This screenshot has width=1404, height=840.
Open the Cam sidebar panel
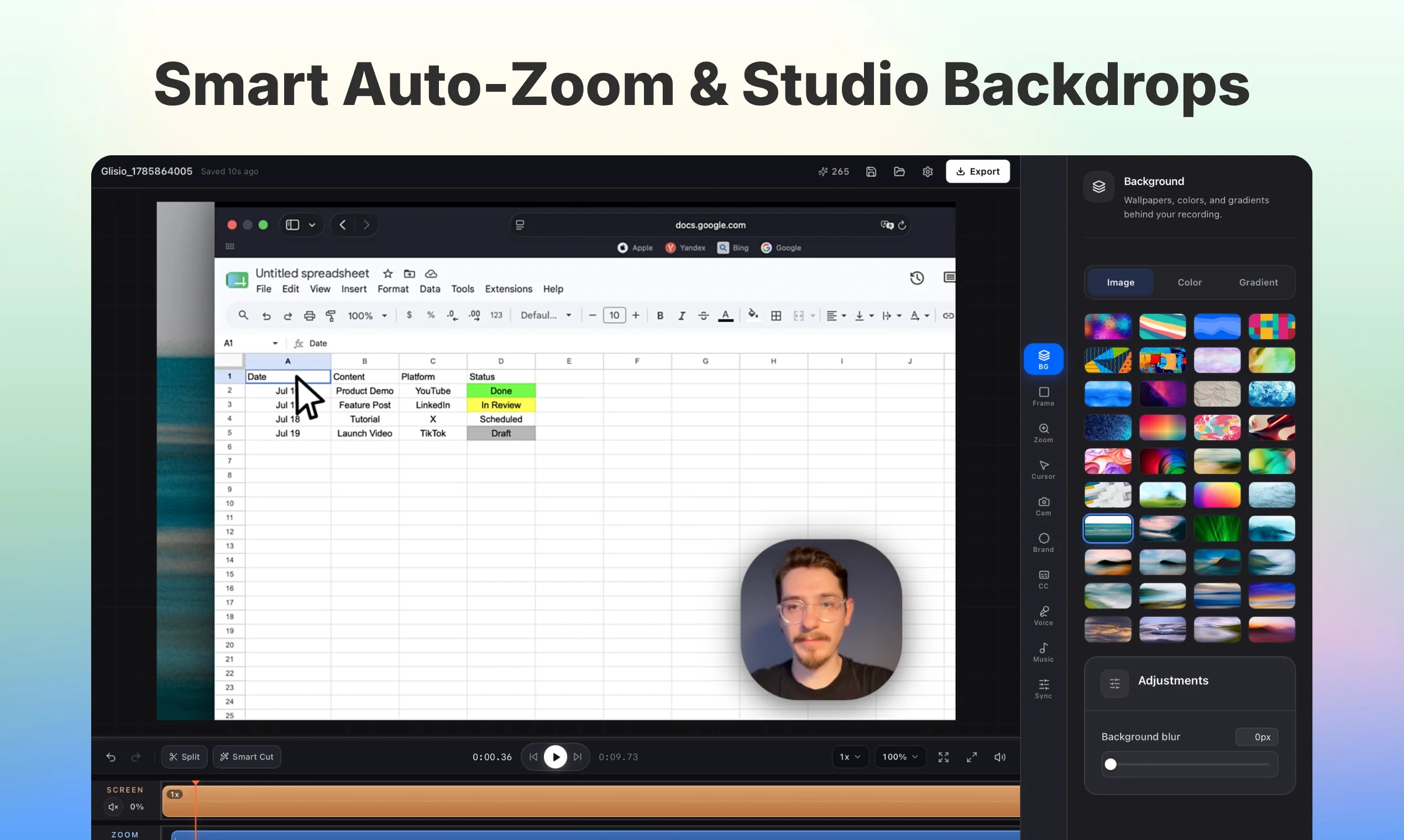1043,507
